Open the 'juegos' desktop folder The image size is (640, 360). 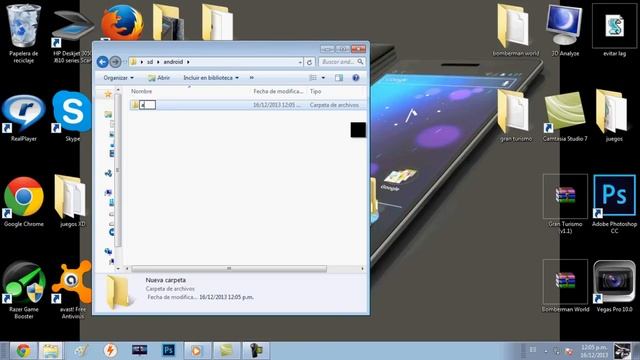coord(614,116)
